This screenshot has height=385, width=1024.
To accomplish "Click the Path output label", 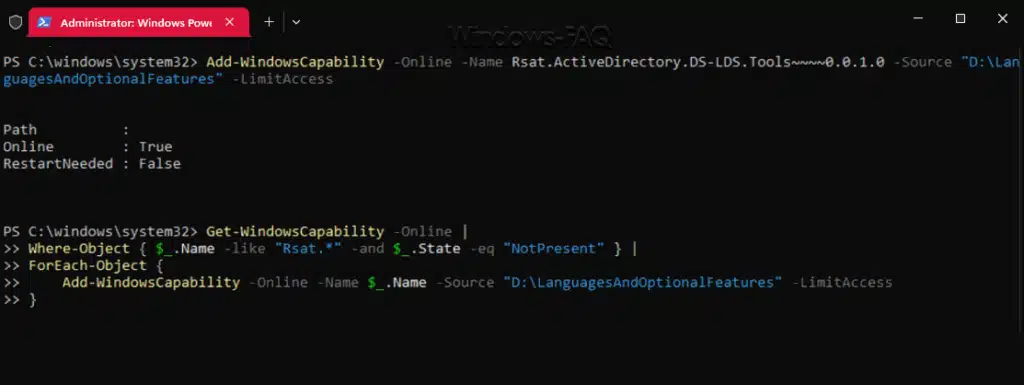I will pyautogui.click(x=20, y=130).
